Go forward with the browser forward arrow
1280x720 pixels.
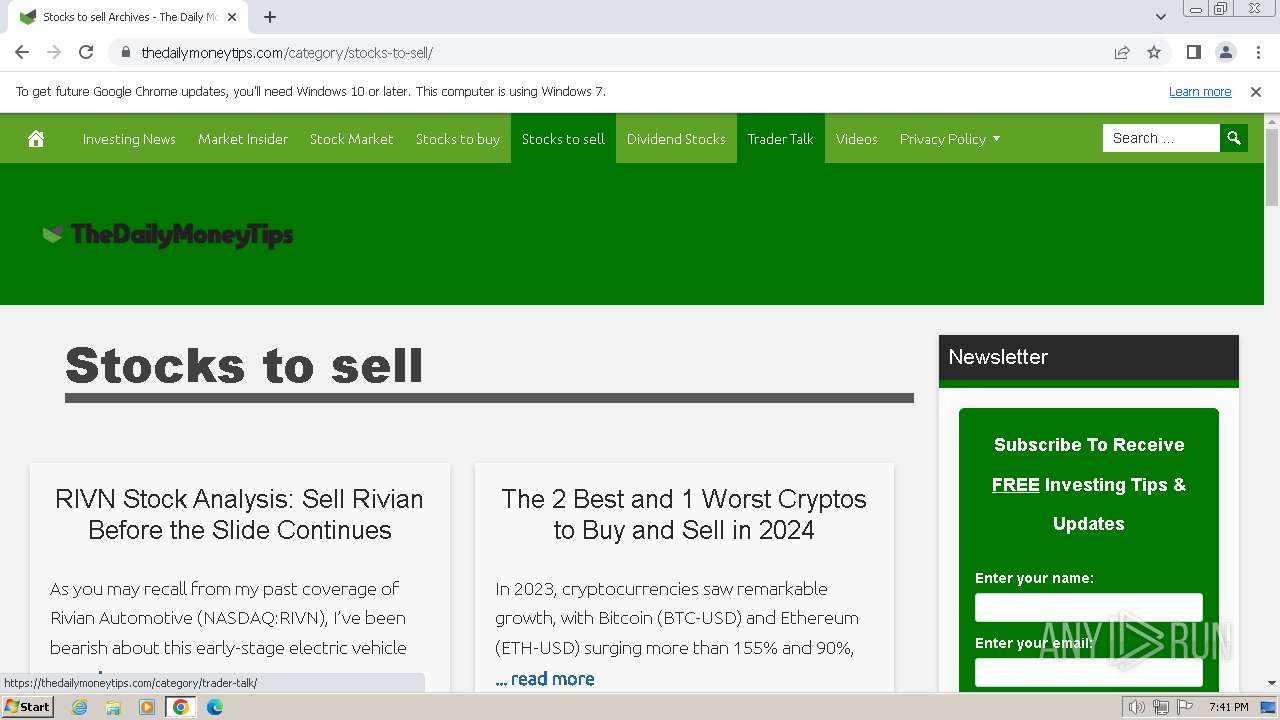tap(54, 52)
